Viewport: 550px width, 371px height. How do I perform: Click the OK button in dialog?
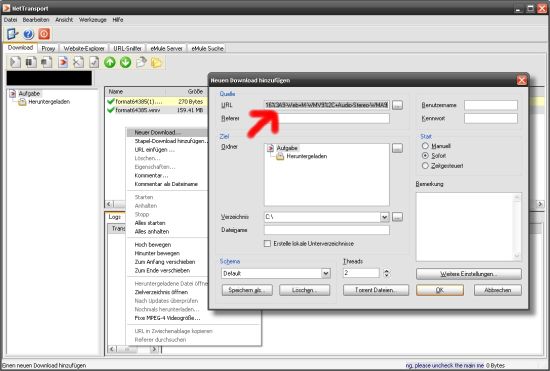point(440,290)
